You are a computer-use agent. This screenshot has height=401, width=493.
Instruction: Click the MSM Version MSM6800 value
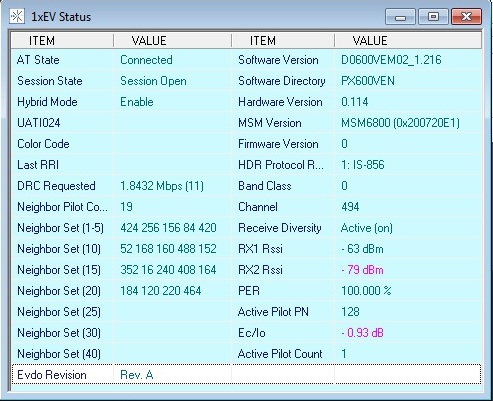pos(400,123)
